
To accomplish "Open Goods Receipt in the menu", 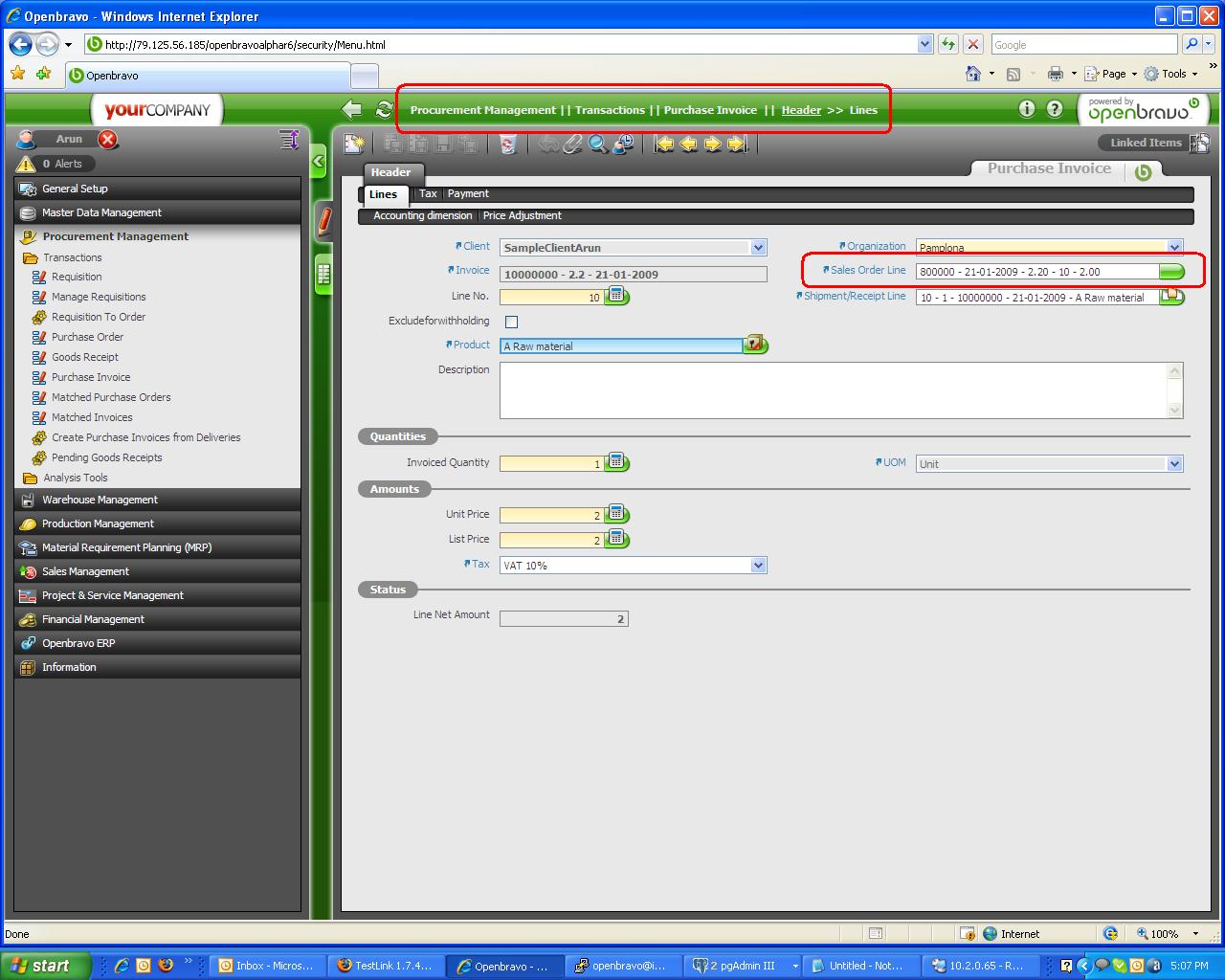I will (x=85, y=357).
